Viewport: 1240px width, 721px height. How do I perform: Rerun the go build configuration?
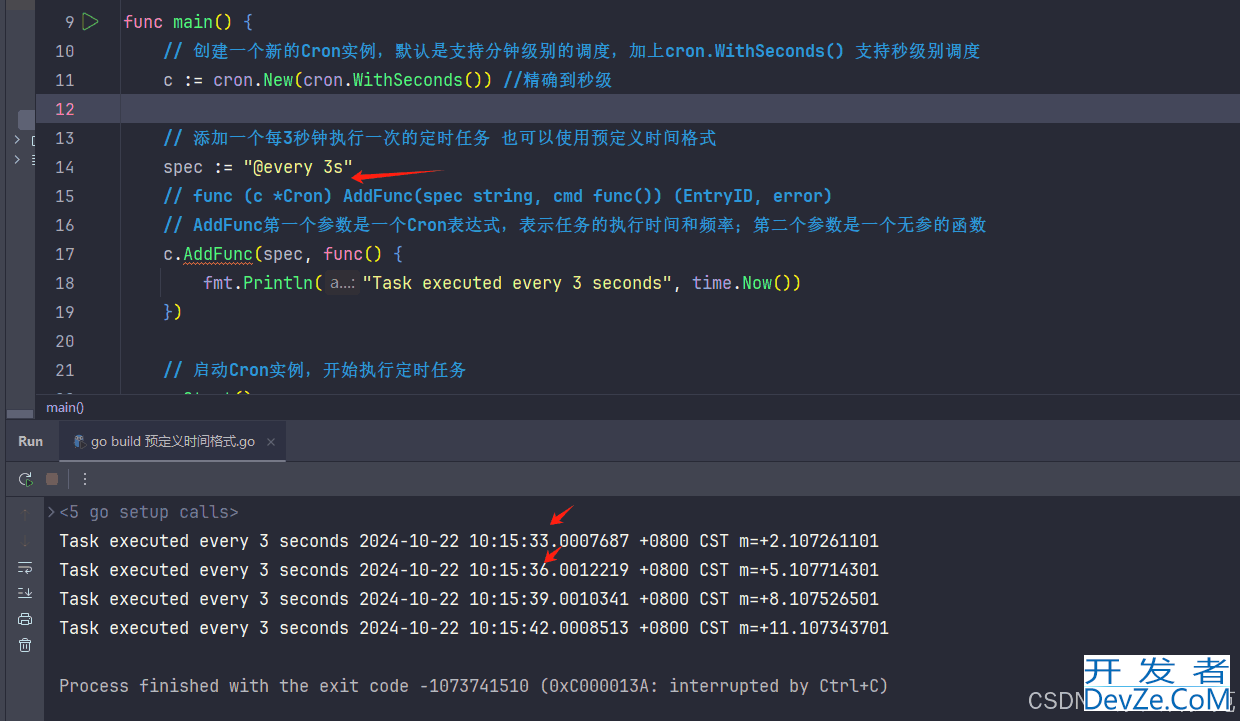tap(25, 479)
